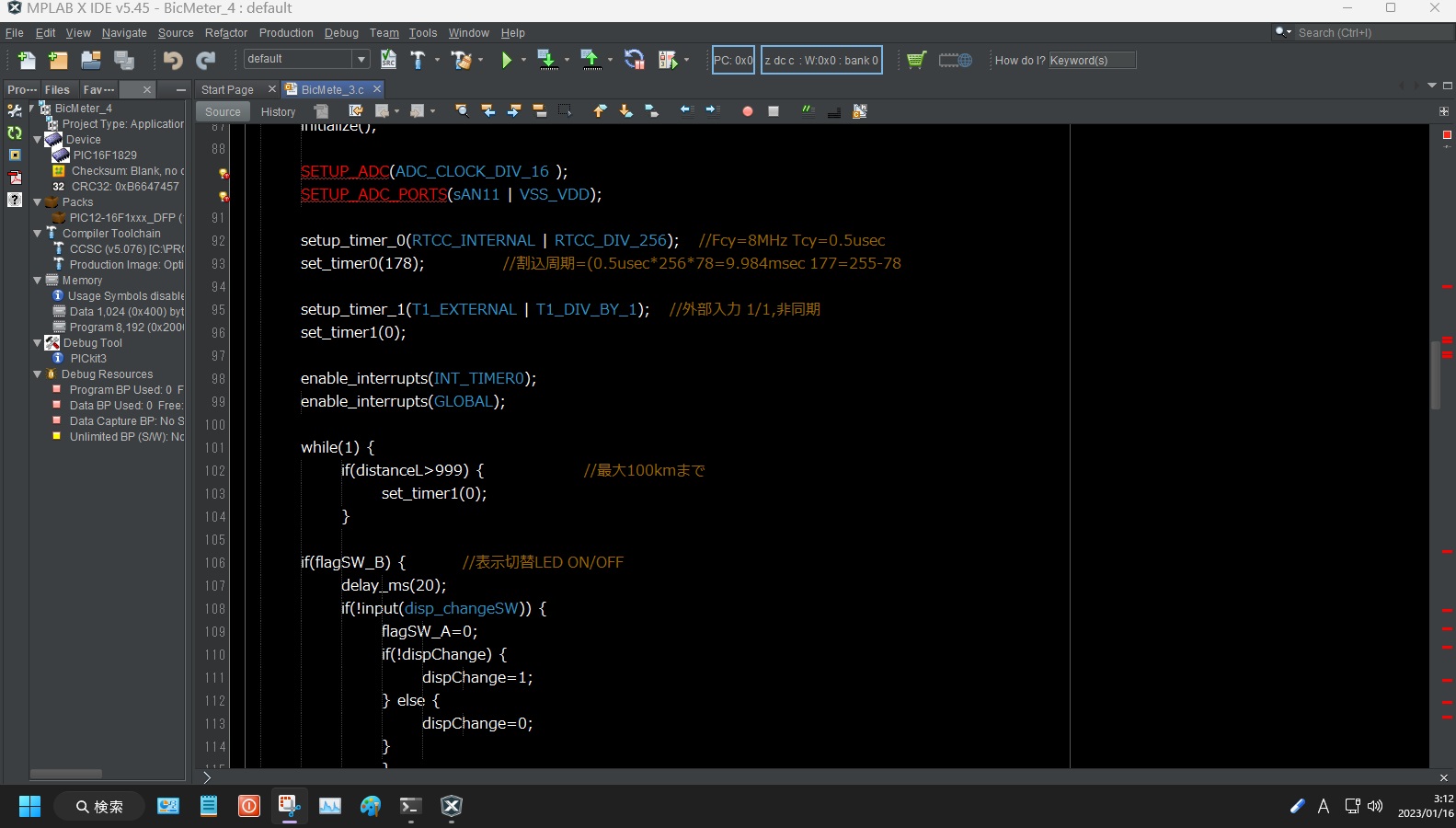The height and width of the screenshot is (828, 1456).
Task: Open the Run project dropdown arrow
Action: (x=524, y=60)
